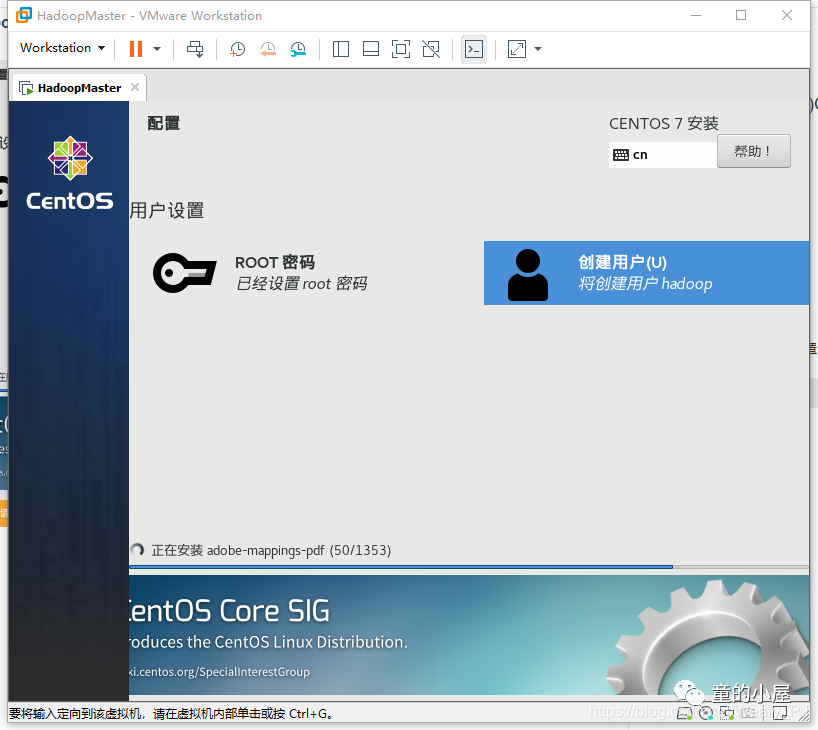Close the HadoopMaster tab
This screenshot has width=818, height=730.
(135, 87)
